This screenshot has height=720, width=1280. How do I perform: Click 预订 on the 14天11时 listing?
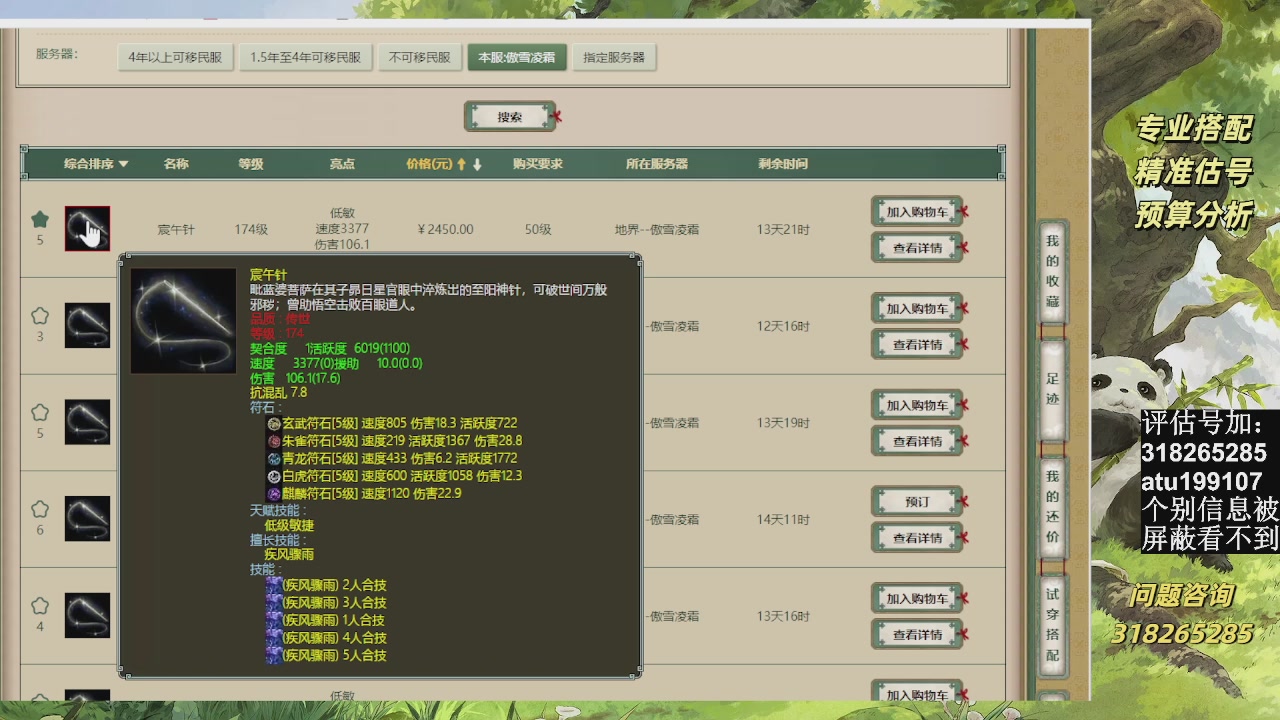coord(916,502)
